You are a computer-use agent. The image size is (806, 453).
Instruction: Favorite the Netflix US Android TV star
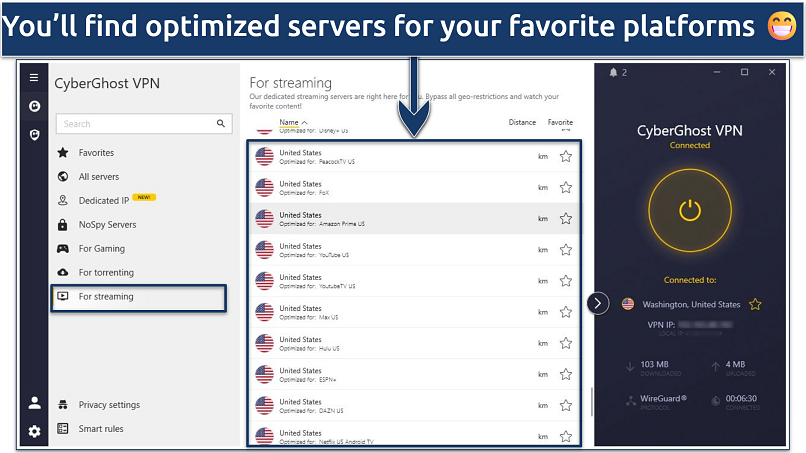tap(566, 437)
